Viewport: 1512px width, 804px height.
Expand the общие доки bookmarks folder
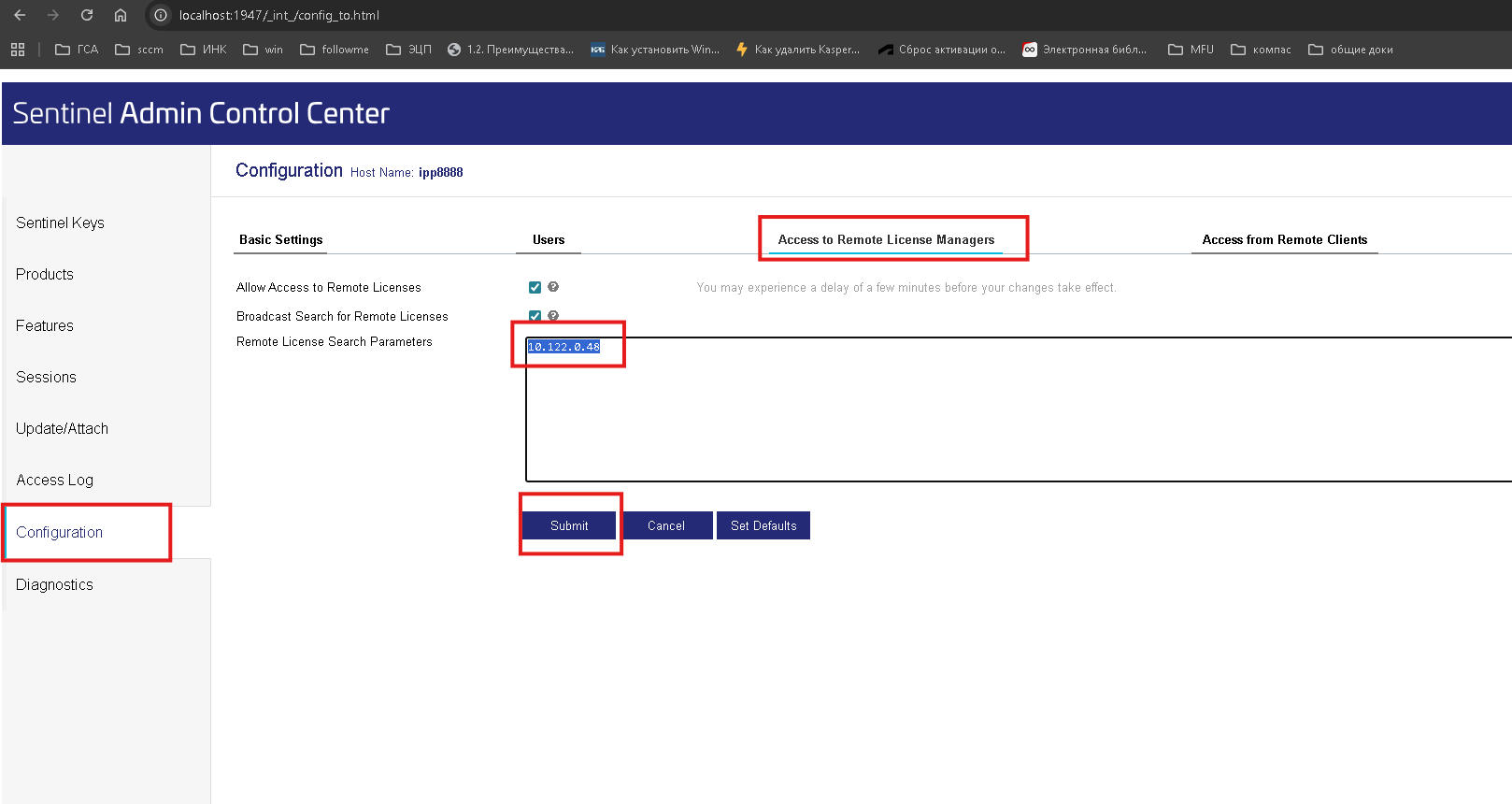click(x=1350, y=50)
